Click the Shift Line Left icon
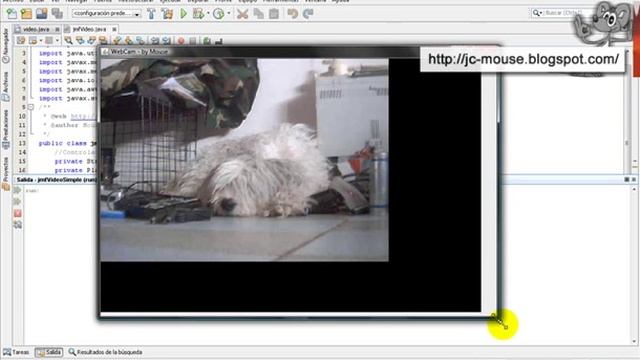Viewport: 640px width, 360px height. coord(155,40)
